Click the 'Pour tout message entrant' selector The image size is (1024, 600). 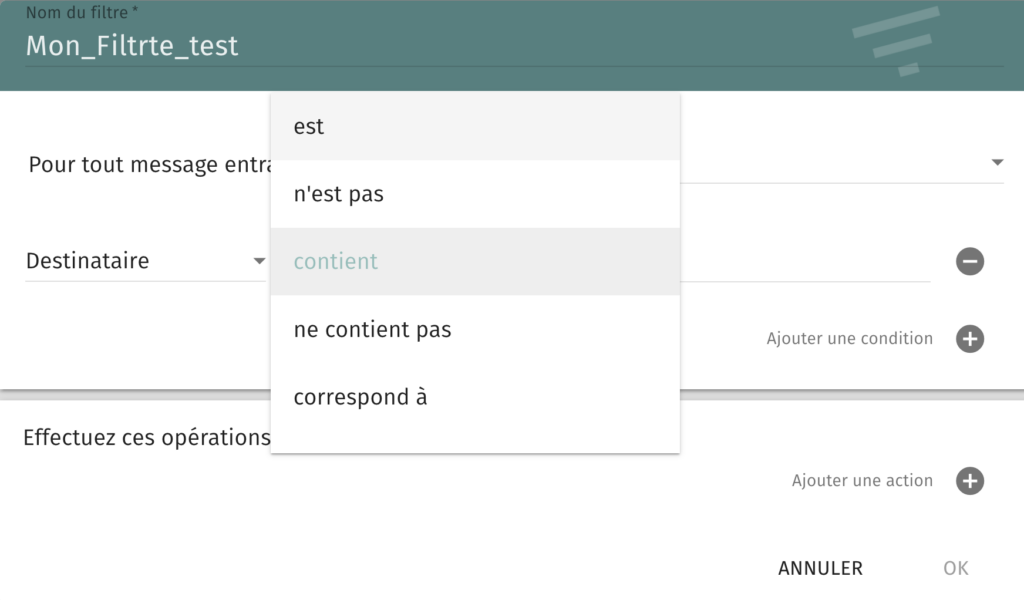[x=515, y=164]
